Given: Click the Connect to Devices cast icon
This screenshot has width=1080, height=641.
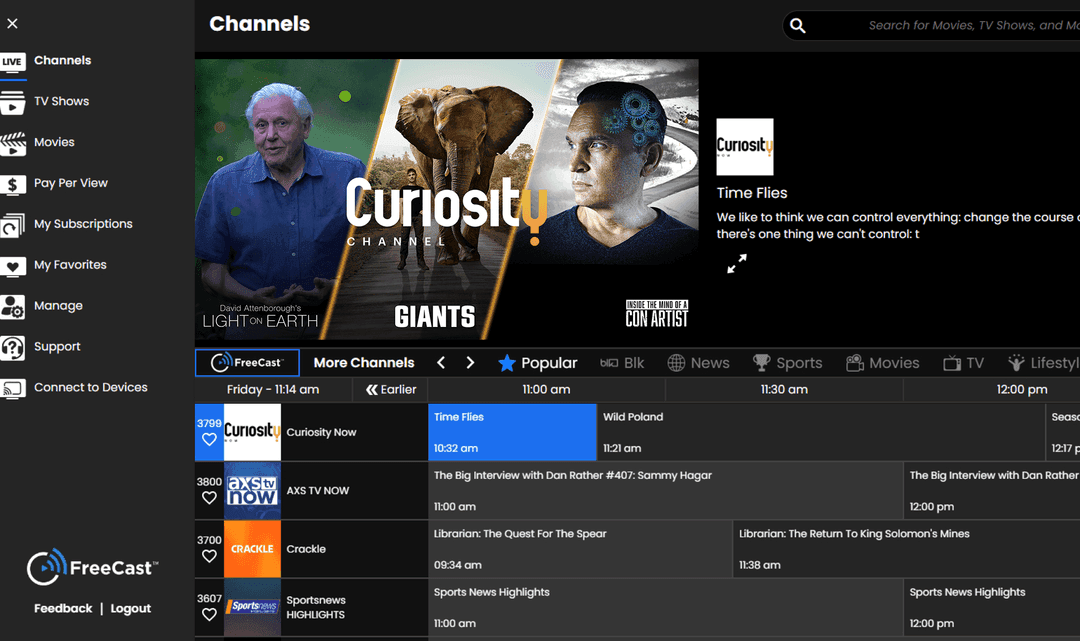Looking at the screenshot, I should coord(12,388).
